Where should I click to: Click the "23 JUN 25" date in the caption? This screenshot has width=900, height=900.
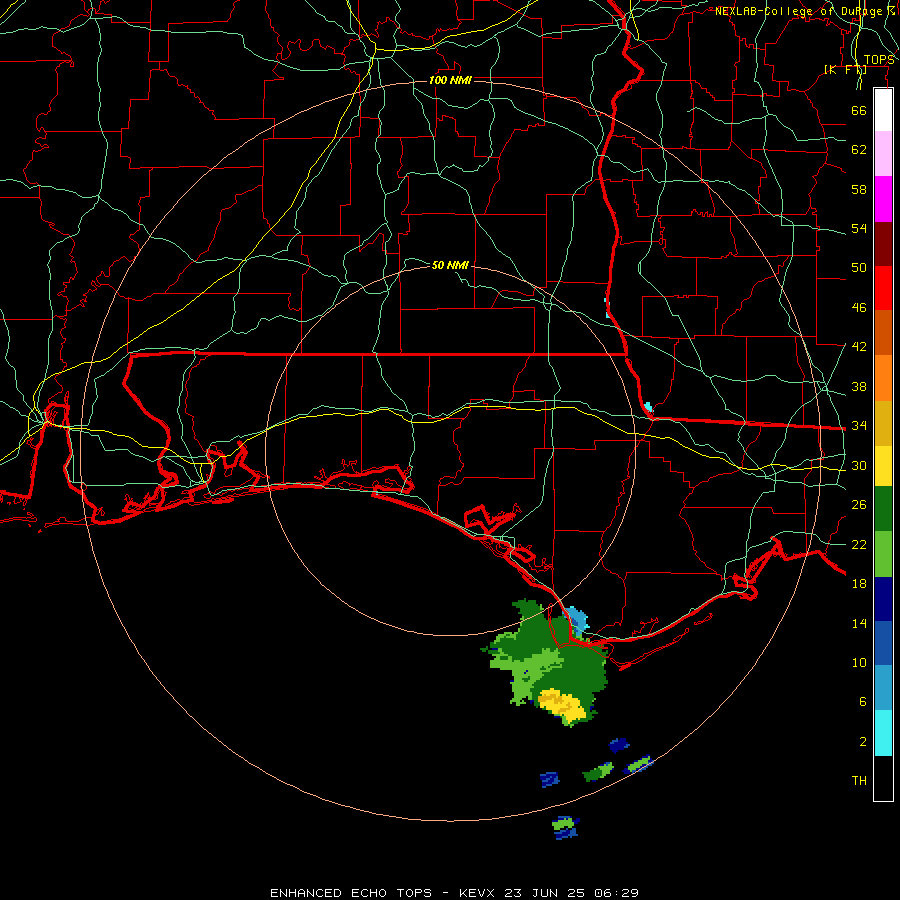[x=545, y=893]
